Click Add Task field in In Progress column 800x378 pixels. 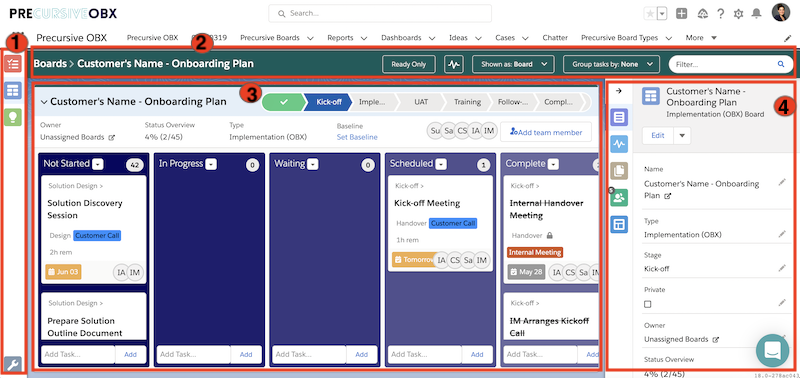193,355
